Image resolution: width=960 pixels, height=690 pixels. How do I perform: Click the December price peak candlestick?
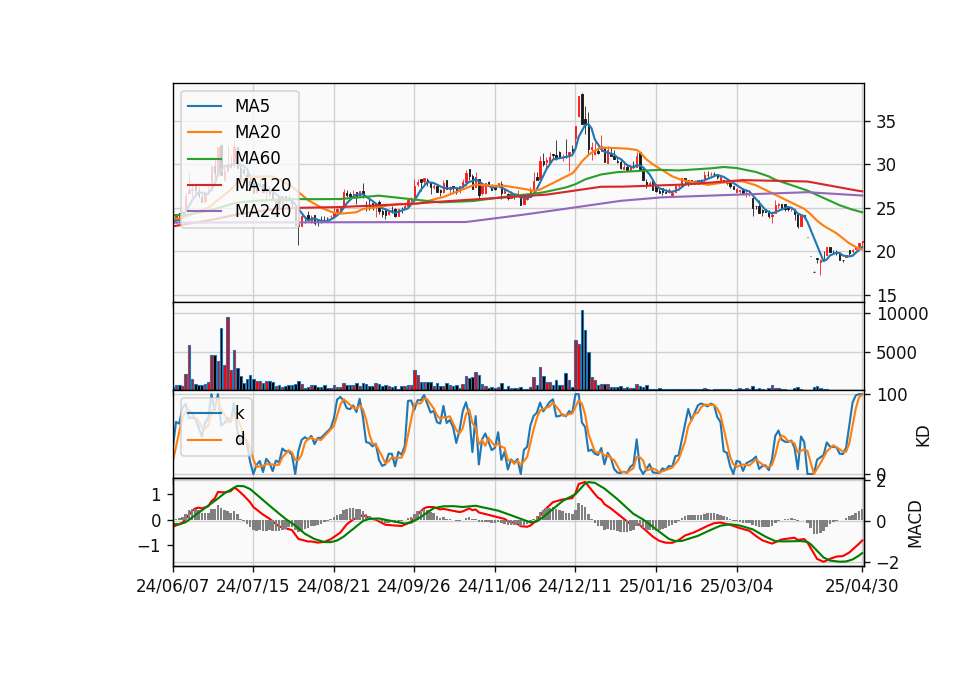point(582,110)
